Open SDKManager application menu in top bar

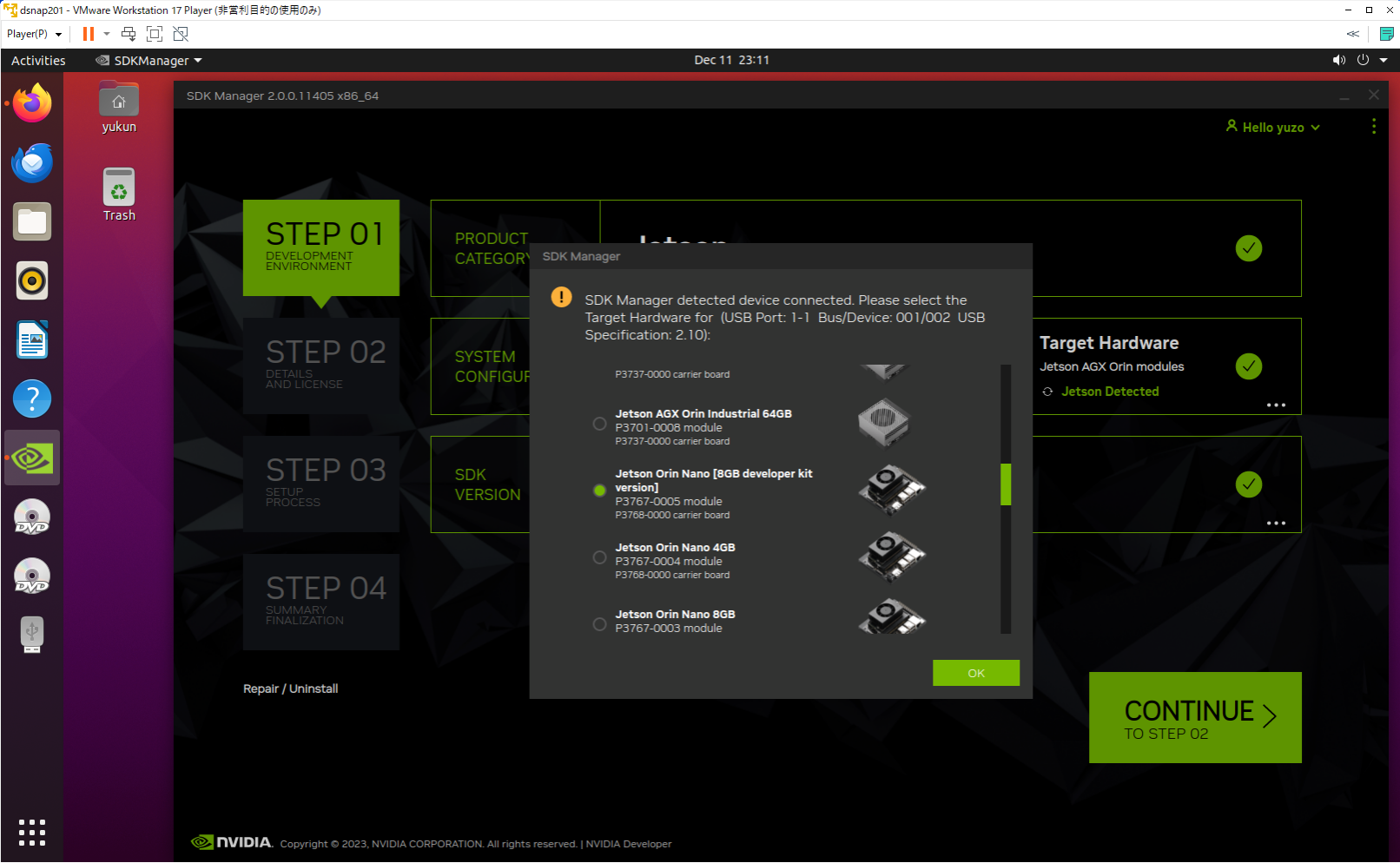(x=149, y=61)
